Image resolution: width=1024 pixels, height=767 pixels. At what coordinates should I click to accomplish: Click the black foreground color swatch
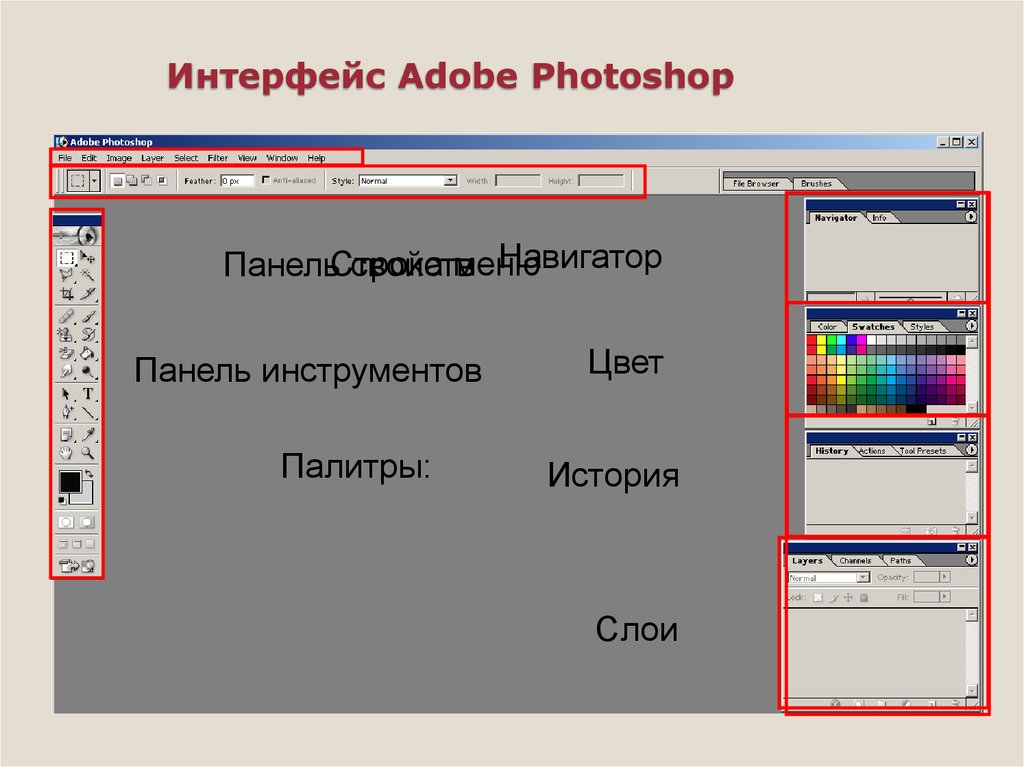coord(70,481)
